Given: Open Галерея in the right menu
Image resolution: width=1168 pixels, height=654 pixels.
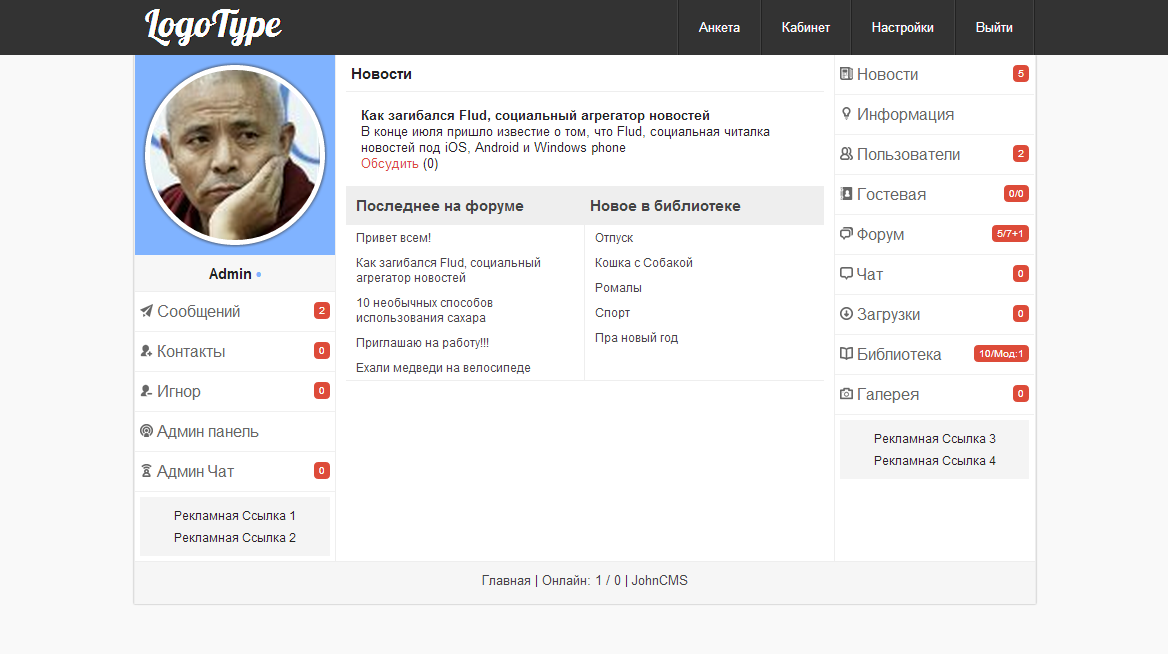Looking at the screenshot, I should coord(935,394).
